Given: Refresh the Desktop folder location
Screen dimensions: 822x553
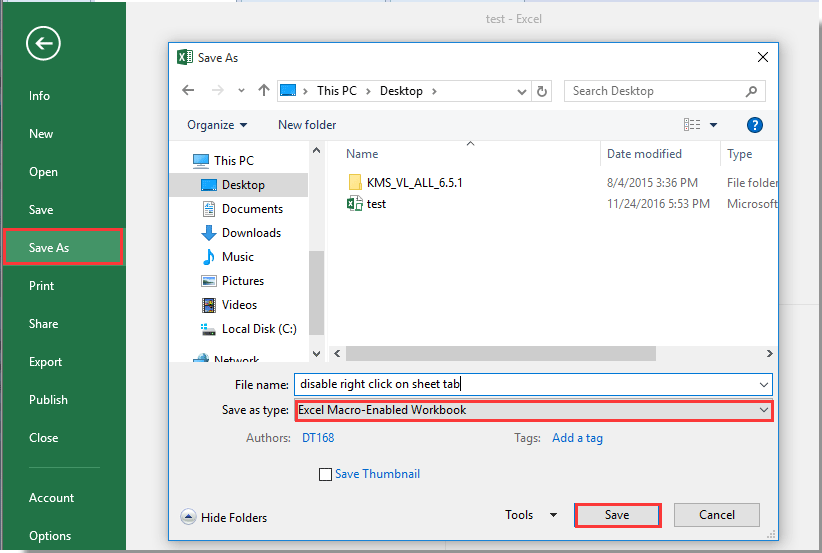Looking at the screenshot, I should point(542,91).
